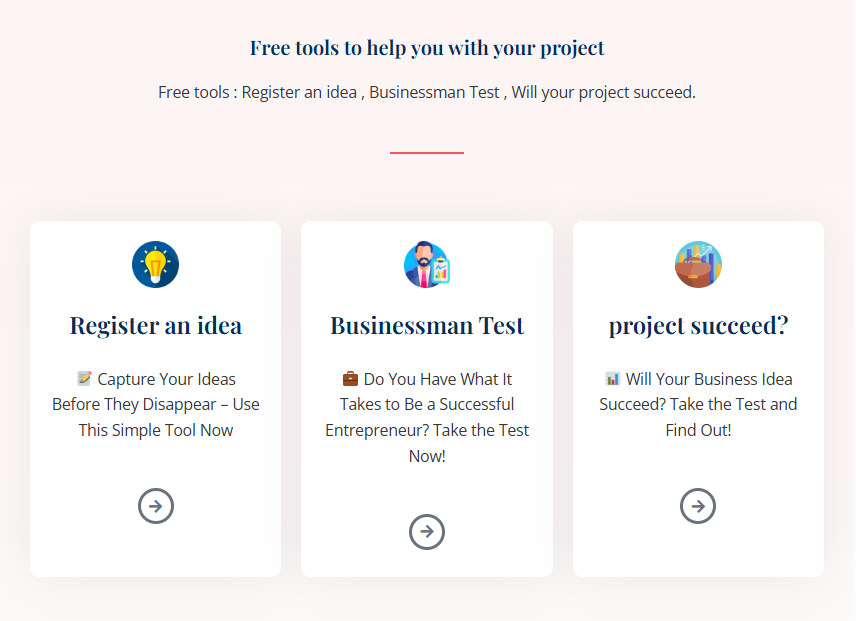Select the project succeed? heading

698,326
